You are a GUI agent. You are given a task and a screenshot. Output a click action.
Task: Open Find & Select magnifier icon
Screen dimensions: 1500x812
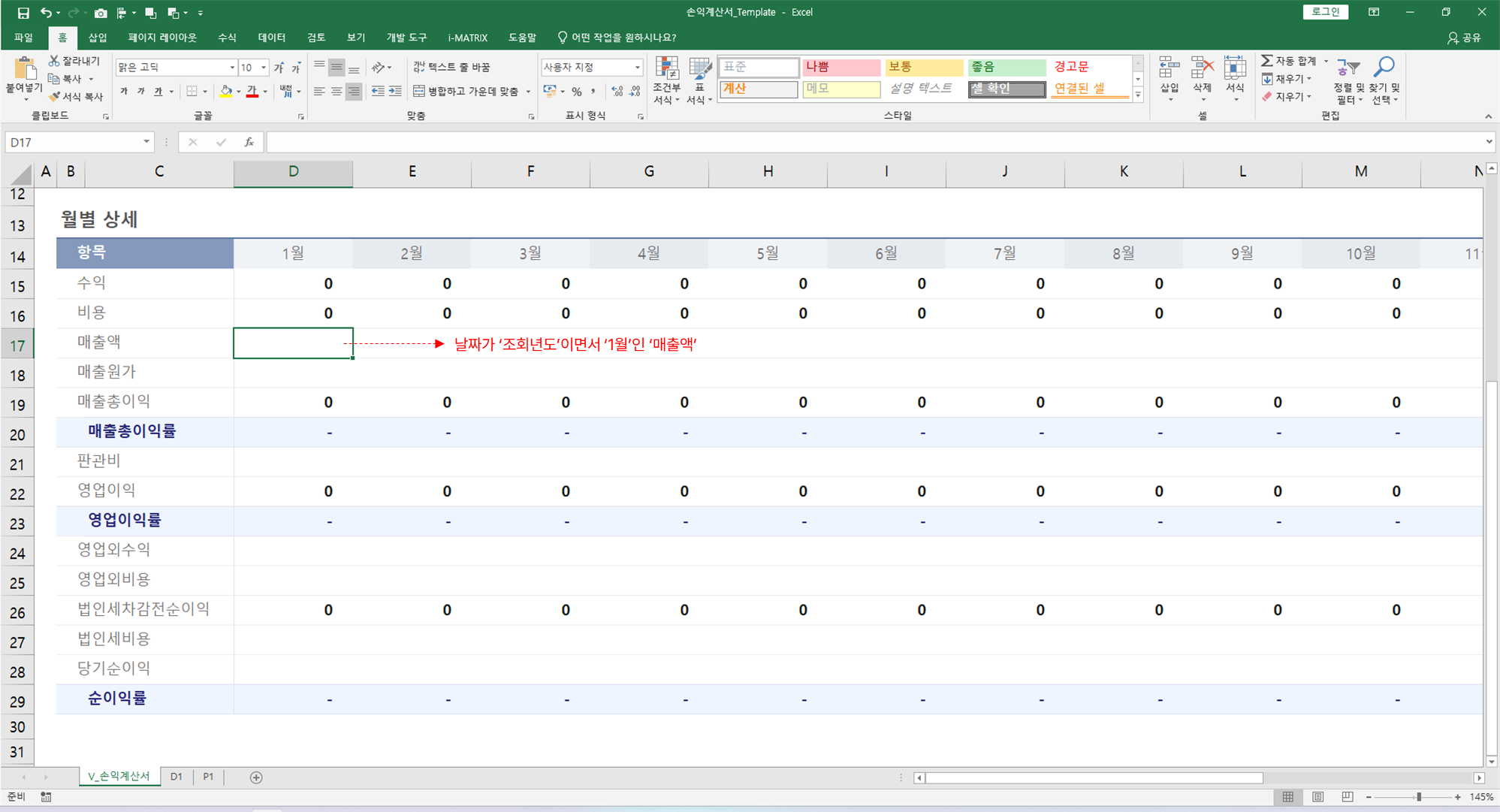[x=1384, y=68]
